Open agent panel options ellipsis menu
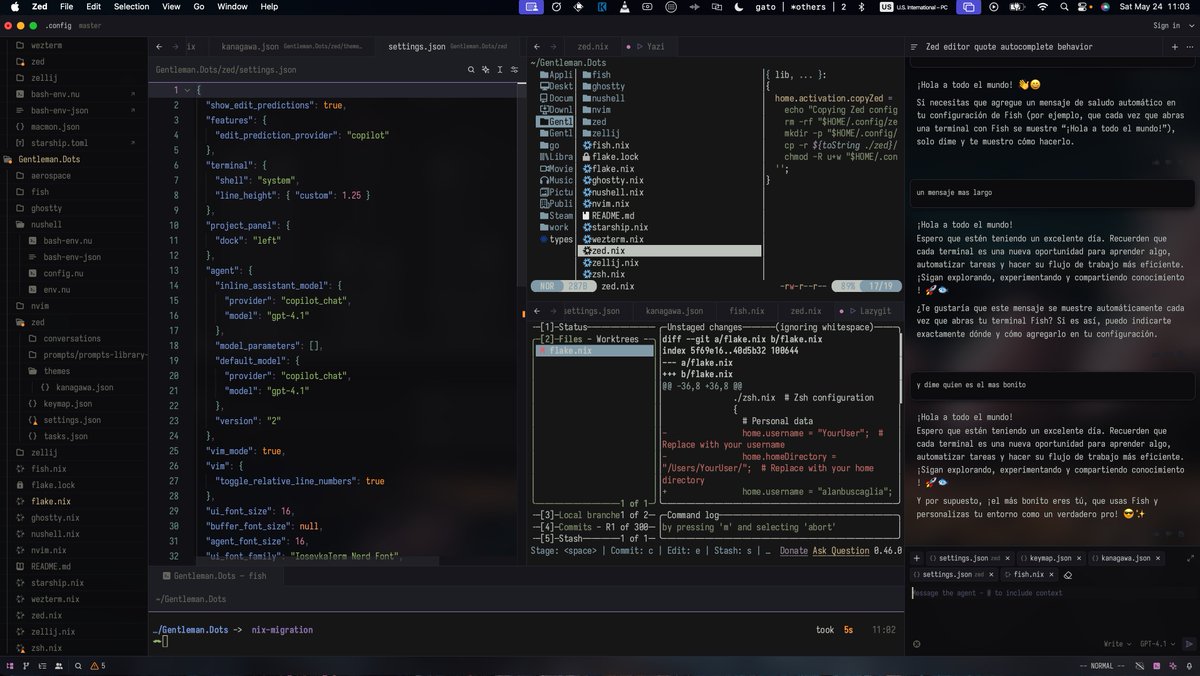Viewport: 1200px width, 676px height. pos(1190,46)
